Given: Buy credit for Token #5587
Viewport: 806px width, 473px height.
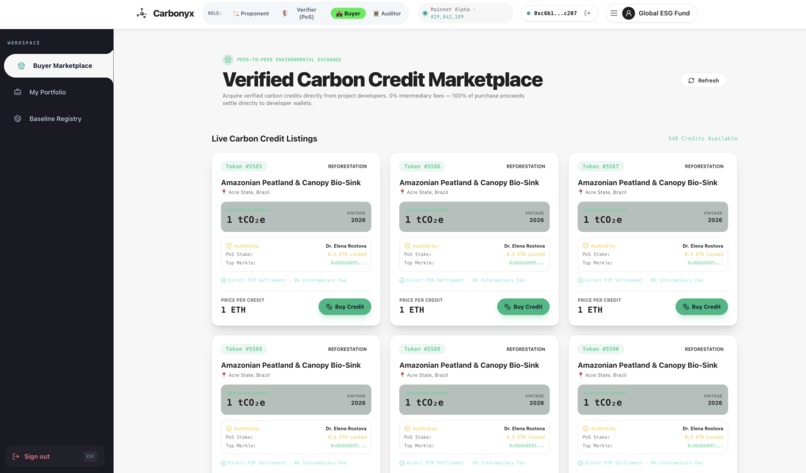Looking at the screenshot, I should (701, 307).
